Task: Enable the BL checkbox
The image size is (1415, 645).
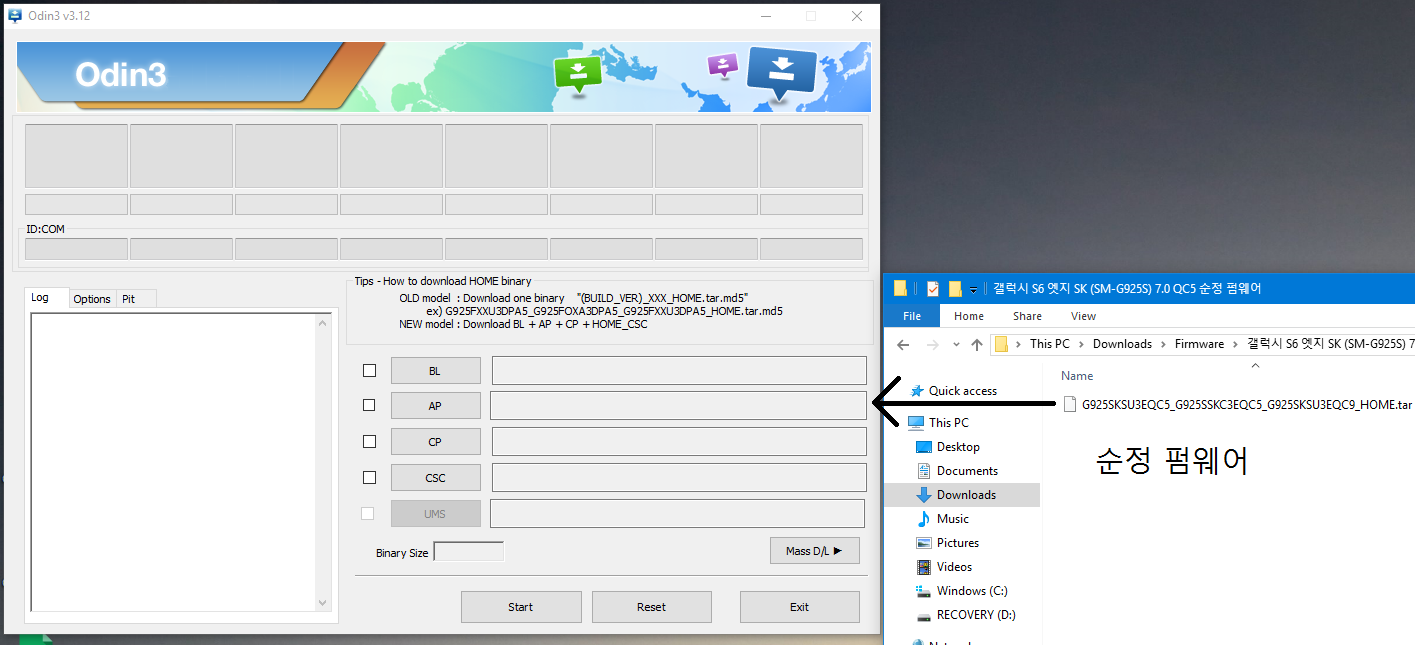Action: tap(370, 371)
